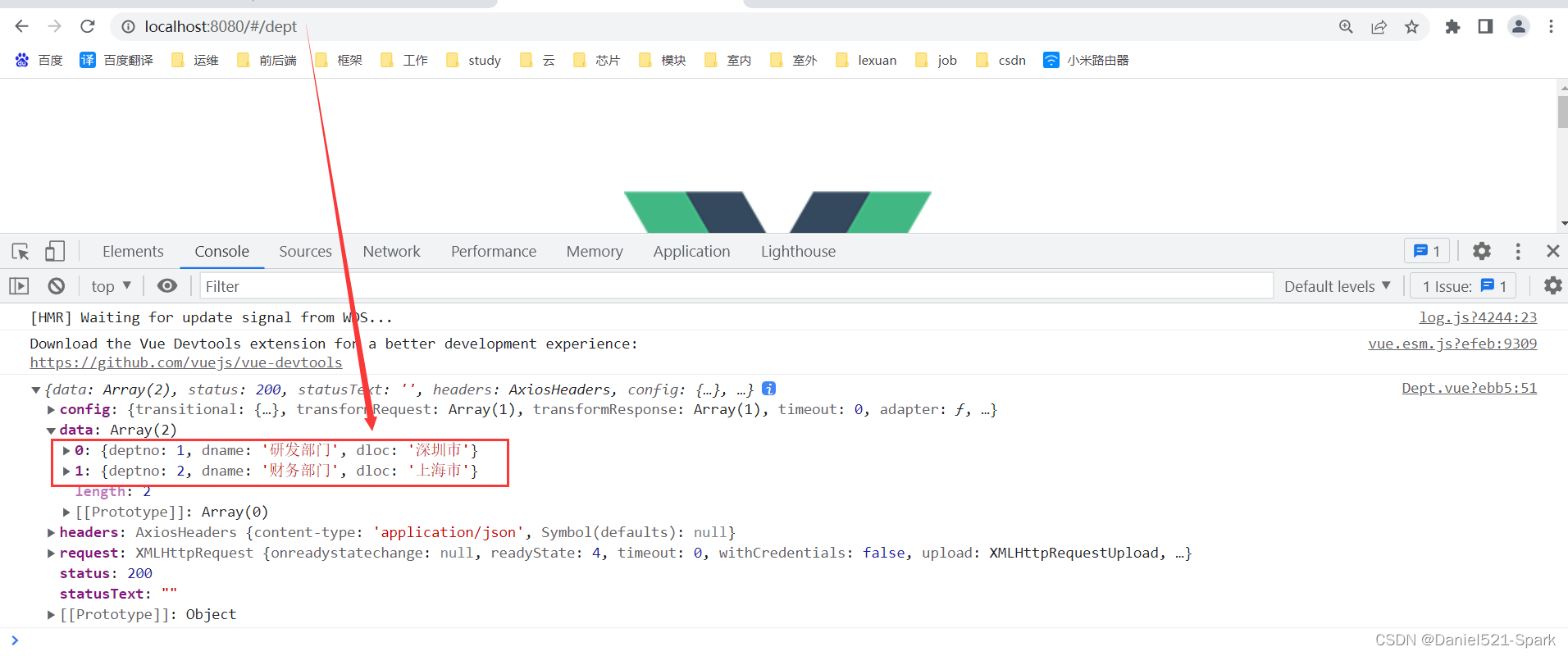Expand the [[Prototype]]: Object entry

51,615
